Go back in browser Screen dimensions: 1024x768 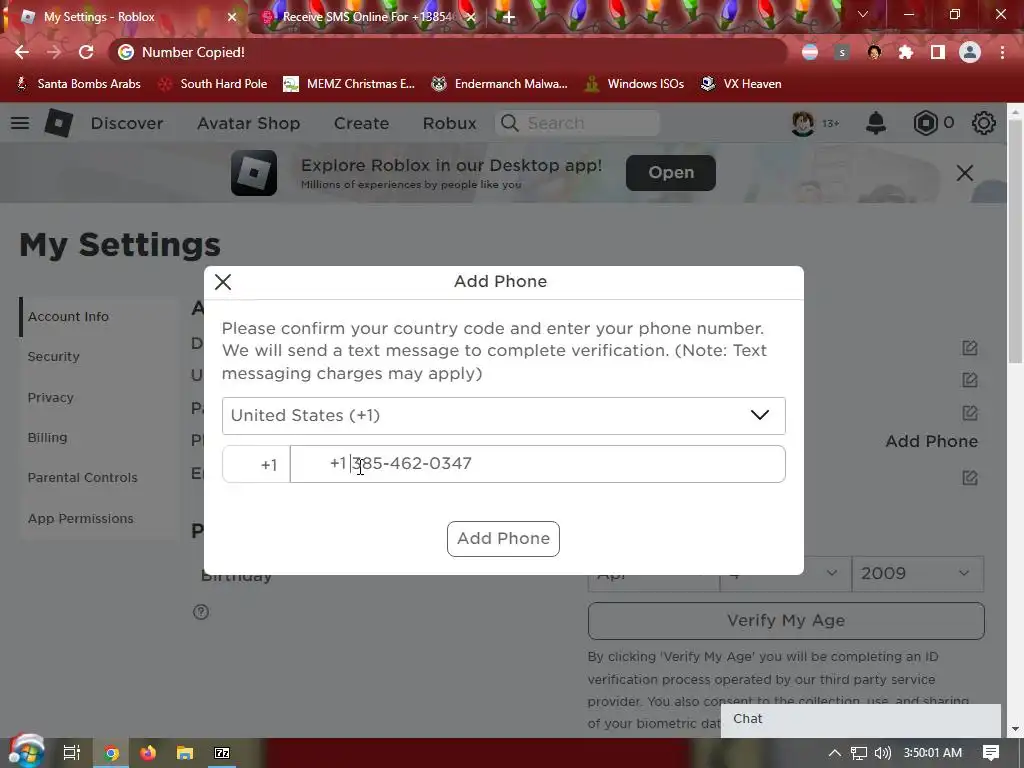pyautogui.click(x=22, y=52)
